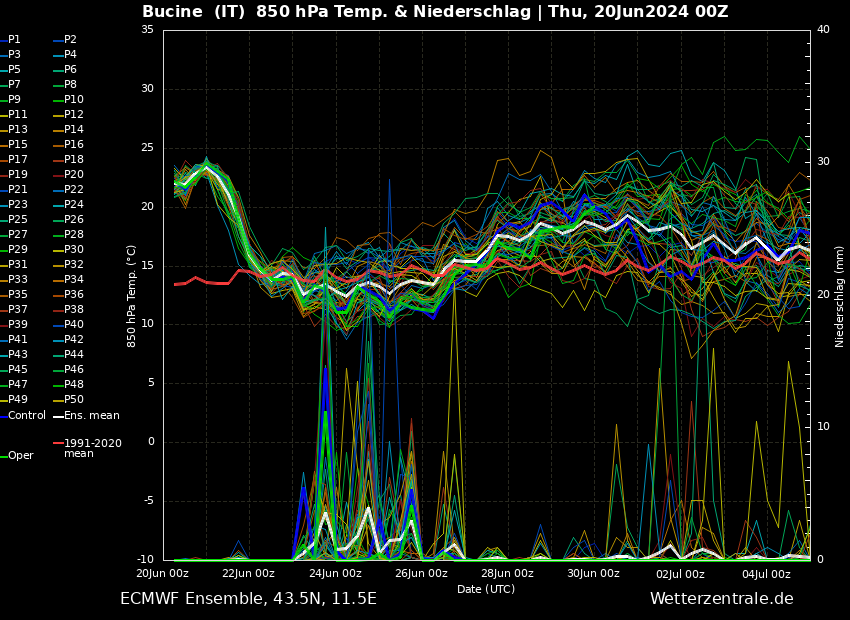The width and height of the screenshot is (850, 620).
Task: Select the 26Jun 00z tick label
Action: click(x=421, y=574)
